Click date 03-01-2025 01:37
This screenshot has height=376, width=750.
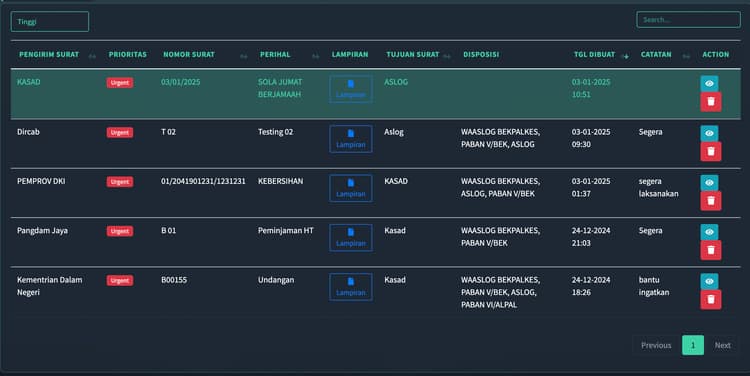(x=591, y=188)
